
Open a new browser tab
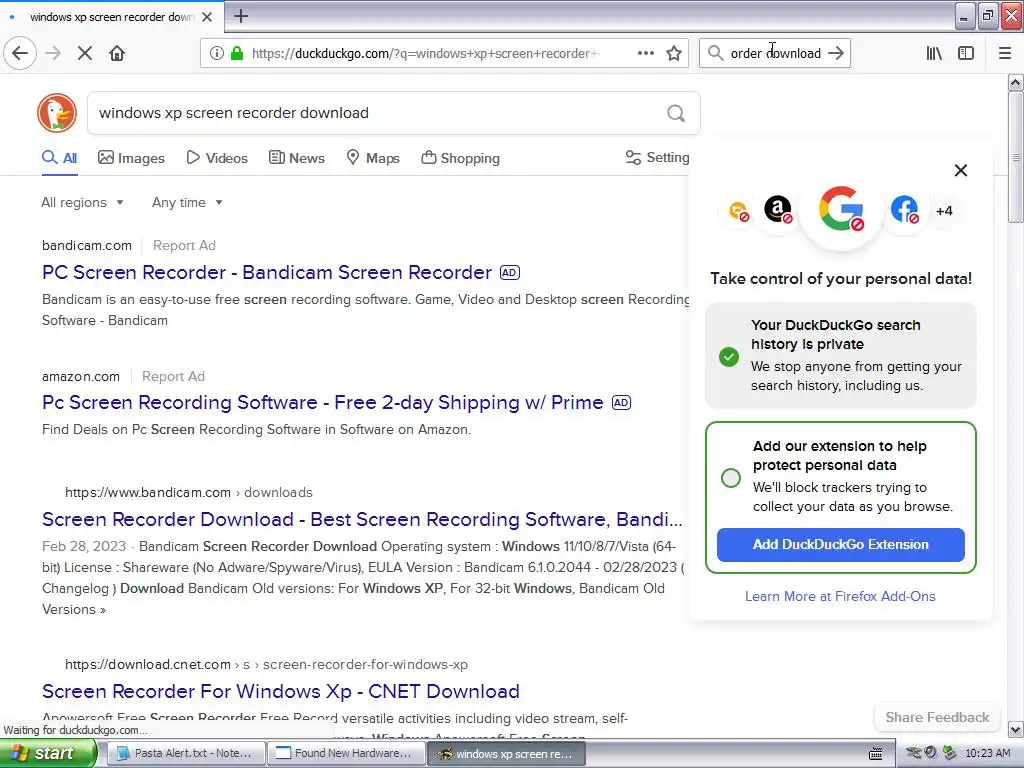click(240, 16)
